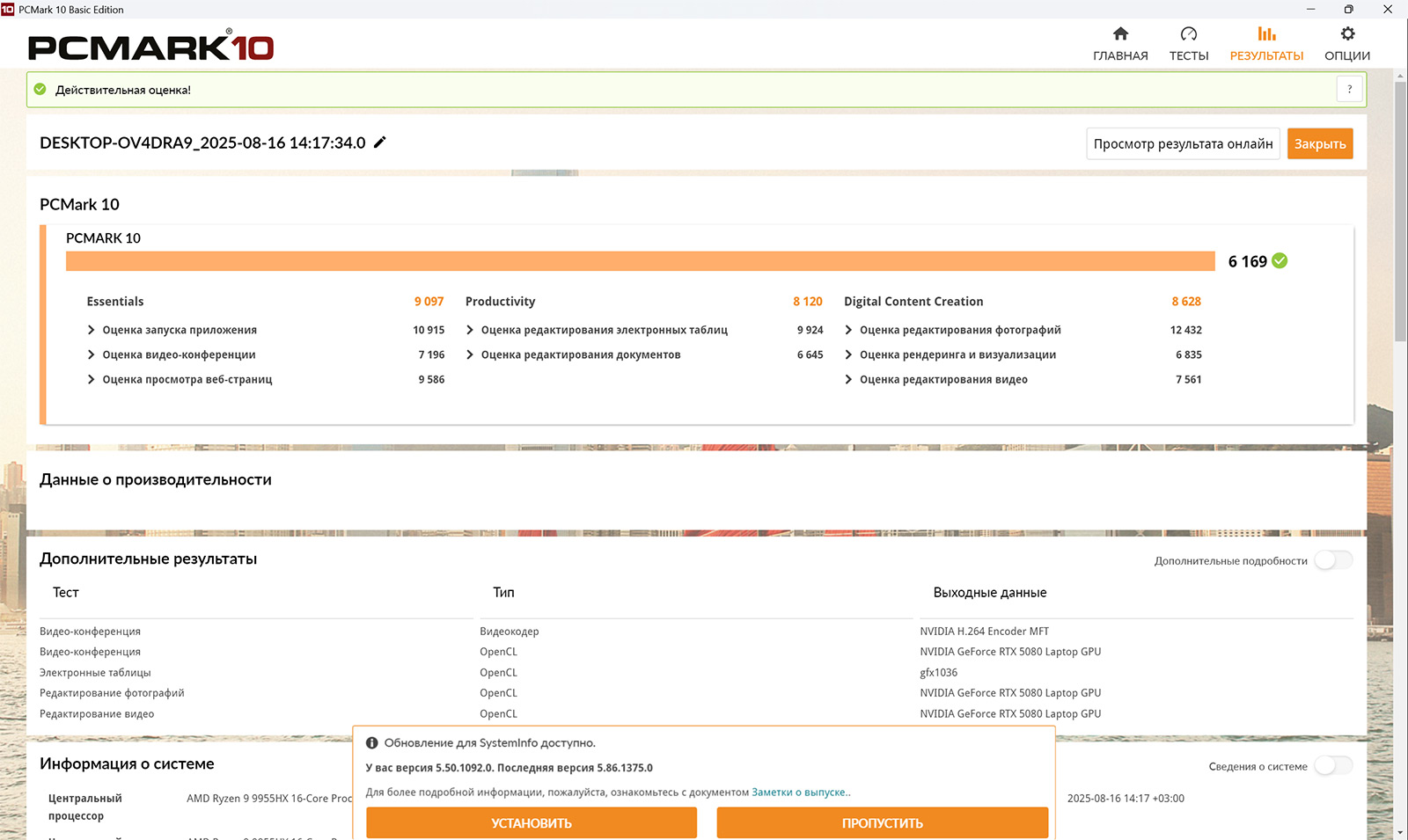Click the pencil icon to rename result

pyautogui.click(x=380, y=142)
